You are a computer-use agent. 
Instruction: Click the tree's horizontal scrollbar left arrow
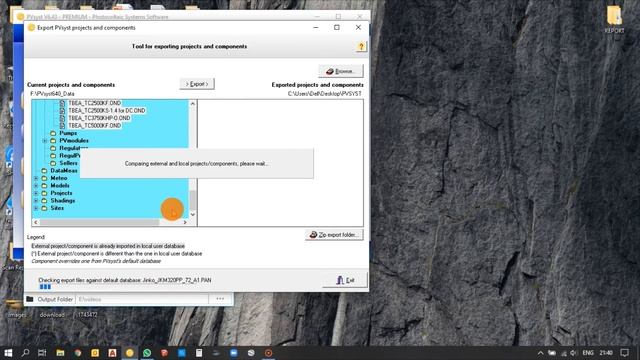coord(36,222)
